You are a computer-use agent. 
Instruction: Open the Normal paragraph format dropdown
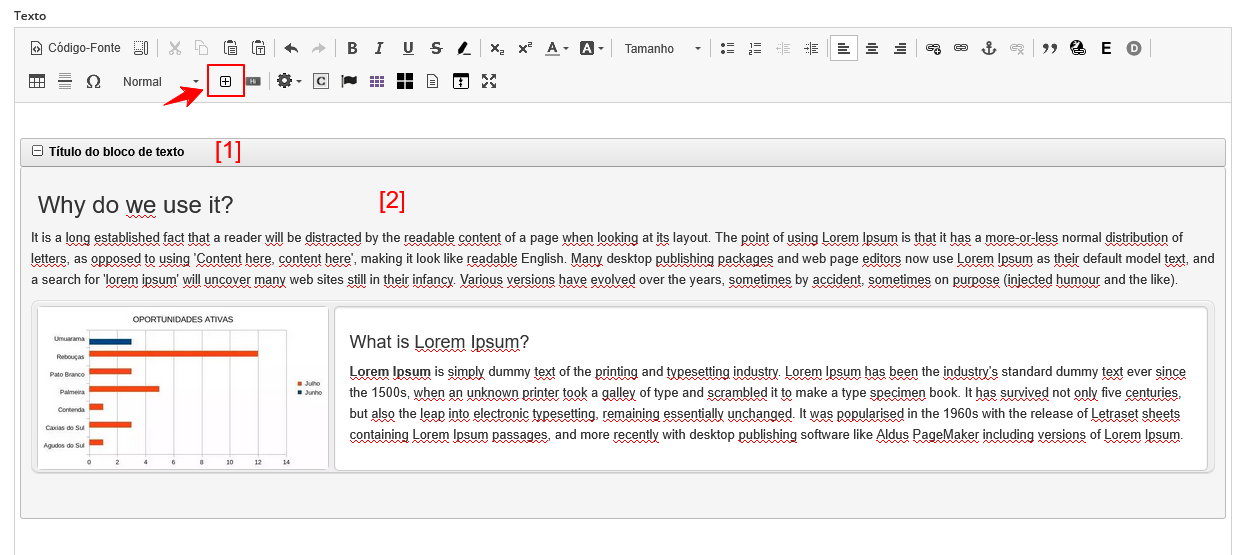(x=160, y=81)
